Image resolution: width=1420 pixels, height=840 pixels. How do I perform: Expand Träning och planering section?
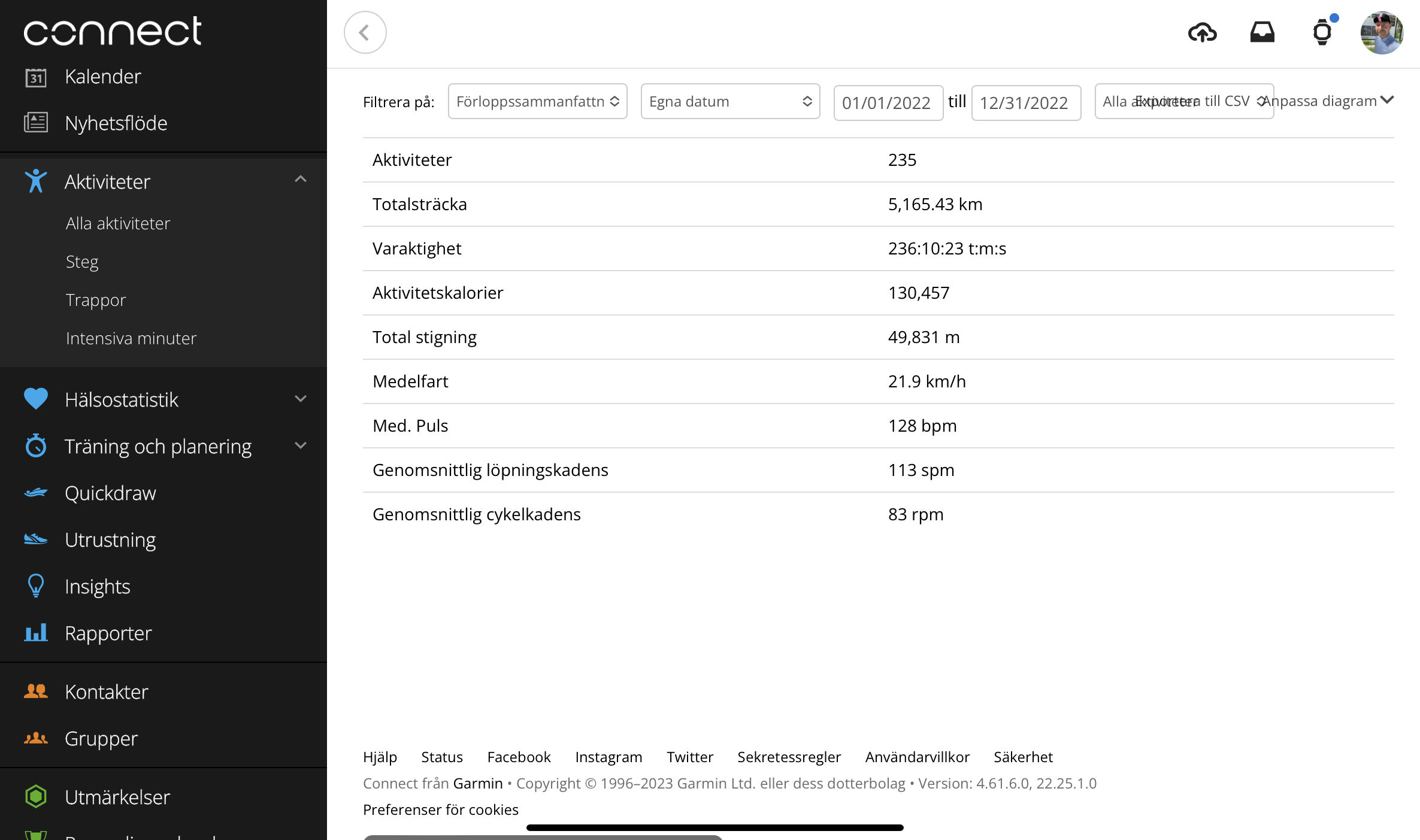pyautogui.click(x=301, y=446)
